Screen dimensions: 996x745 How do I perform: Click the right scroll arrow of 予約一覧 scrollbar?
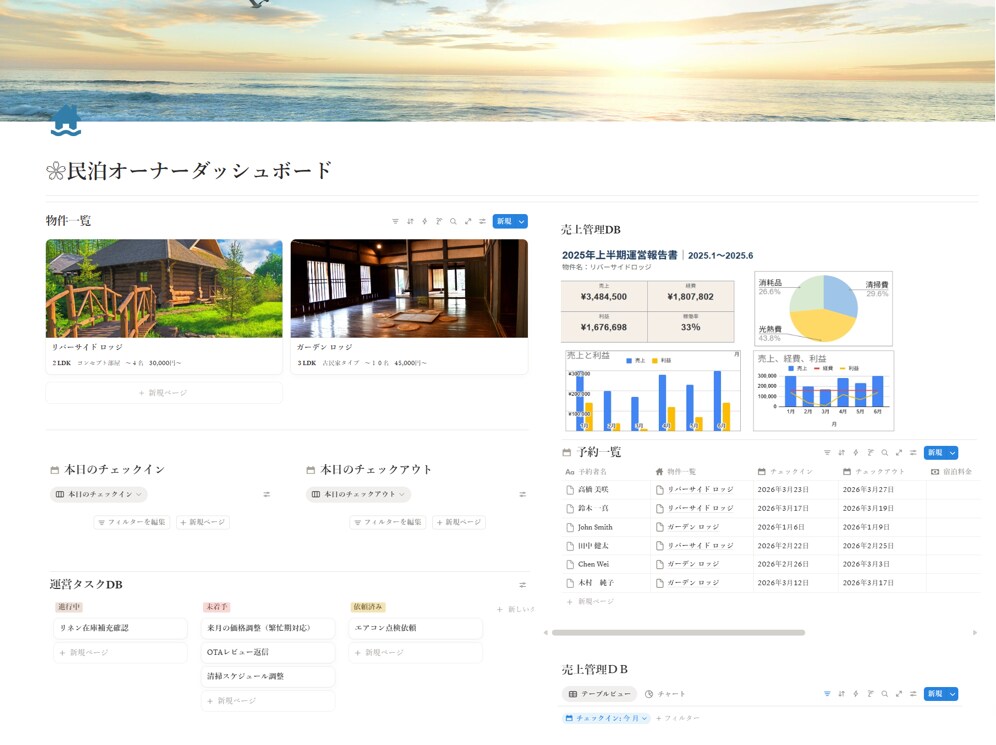975,633
